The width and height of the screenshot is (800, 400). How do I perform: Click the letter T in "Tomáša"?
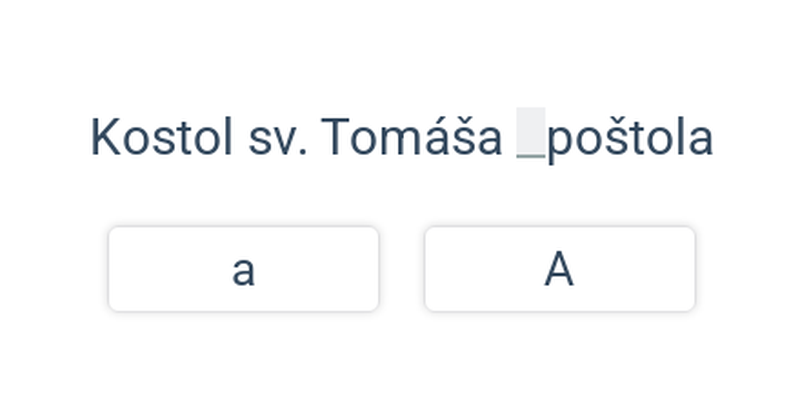coord(335,137)
